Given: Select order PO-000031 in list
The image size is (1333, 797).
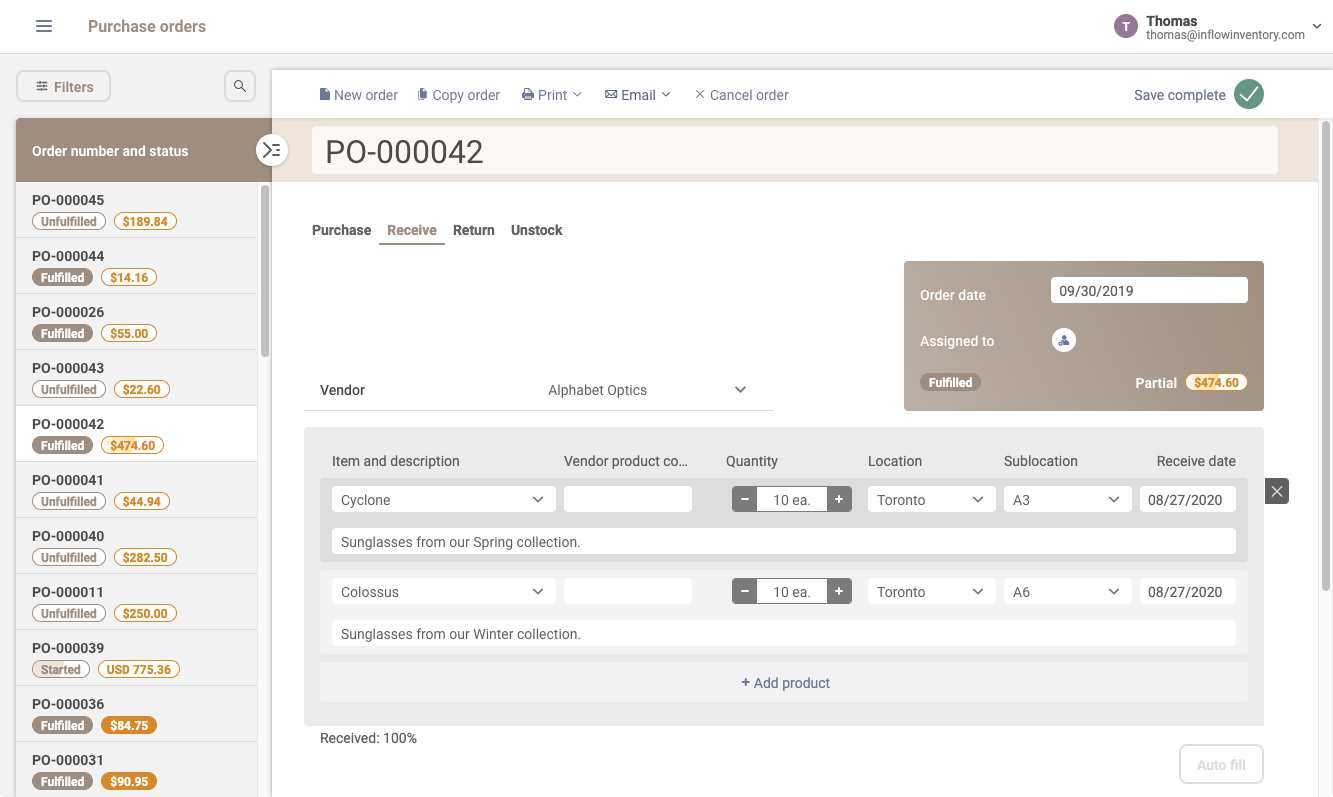Looking at the screenshot, I should 137,769.
